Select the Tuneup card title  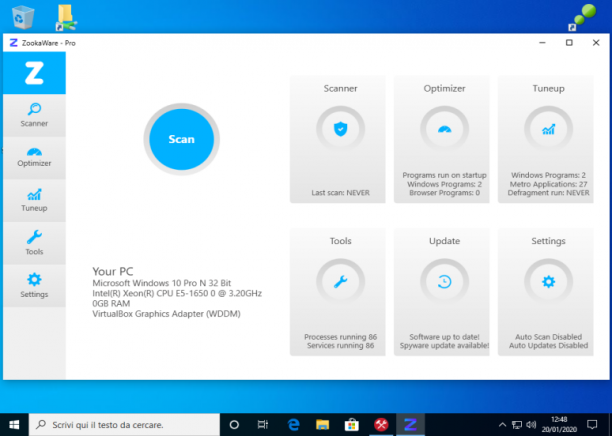pyautogui.click(x=548, y=89)
